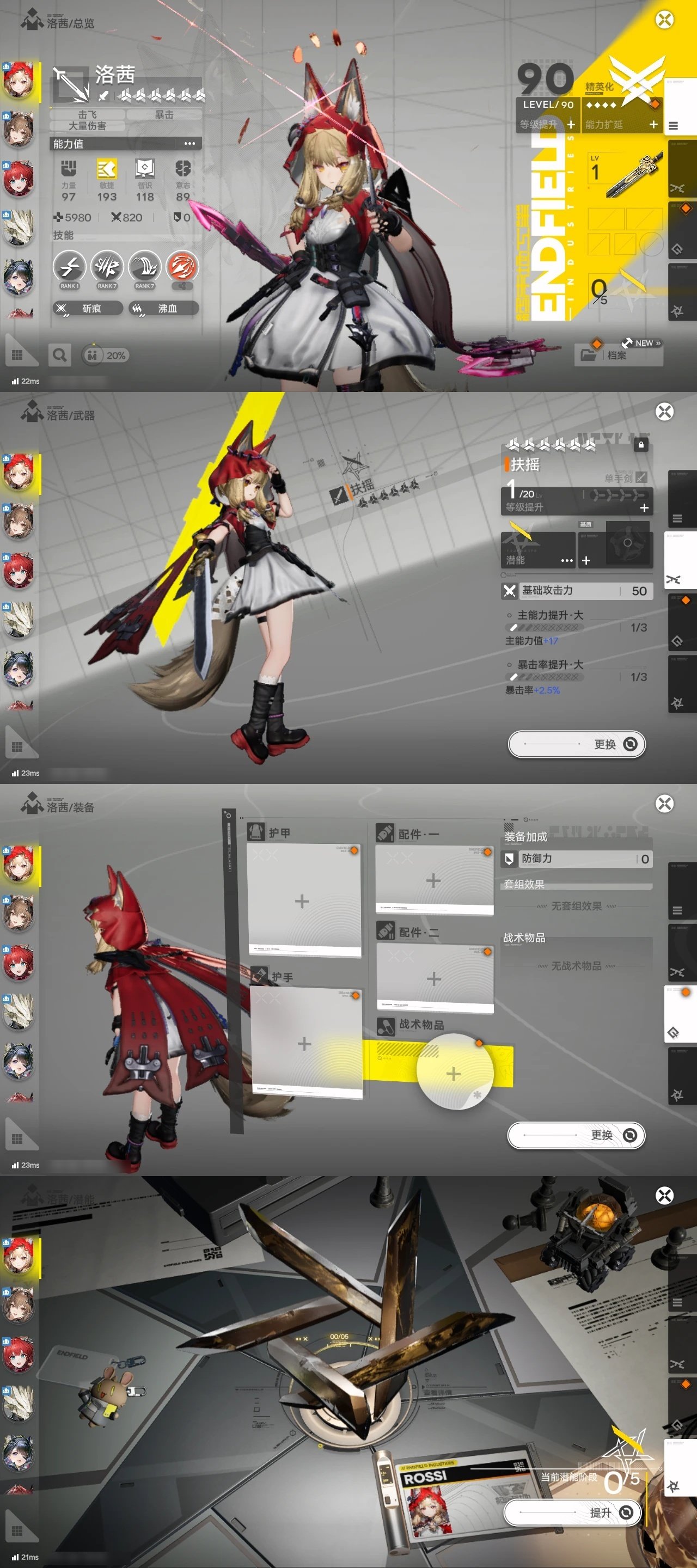Click the 主能力提升·大 progress bar
Image resolution: width=697 pixels, height=1568 pixels.
544,628
